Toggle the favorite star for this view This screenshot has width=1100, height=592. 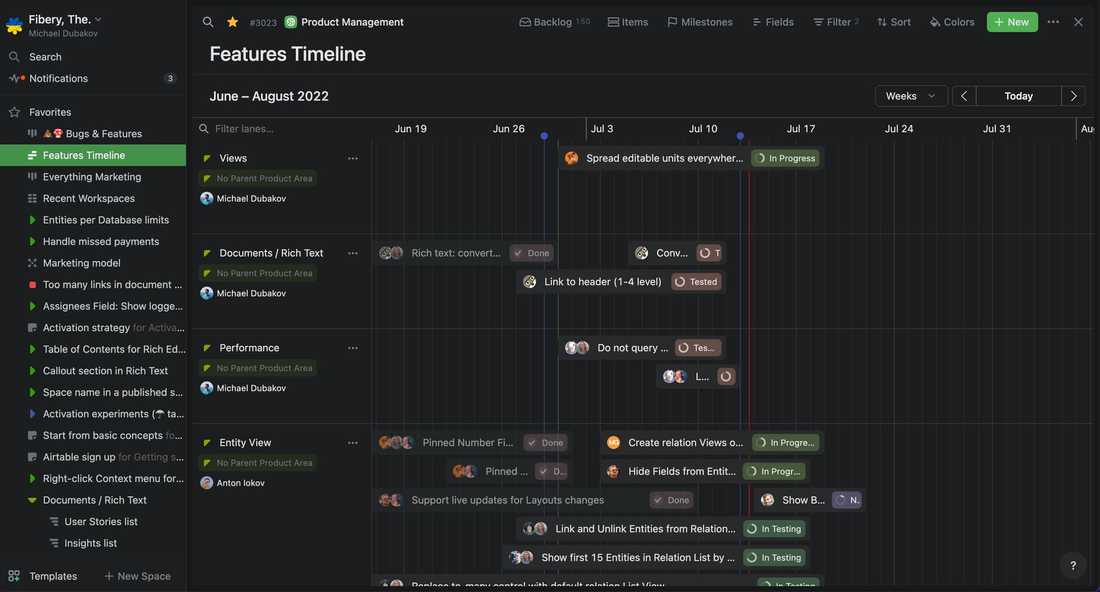point(233,22)
